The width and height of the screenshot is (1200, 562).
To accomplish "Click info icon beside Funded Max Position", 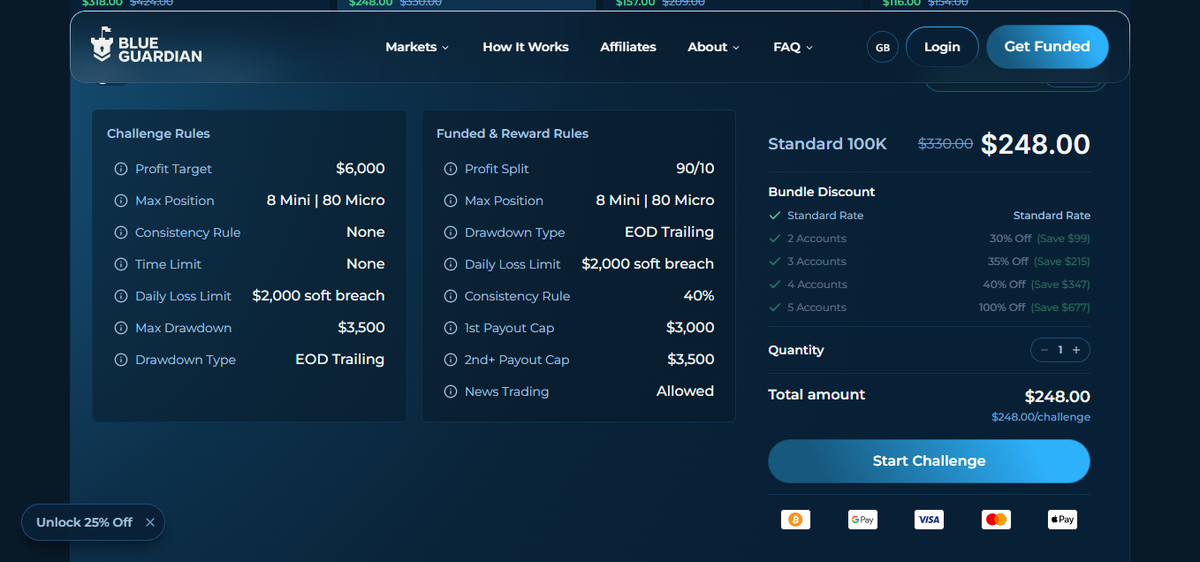I will click(450, 201).
